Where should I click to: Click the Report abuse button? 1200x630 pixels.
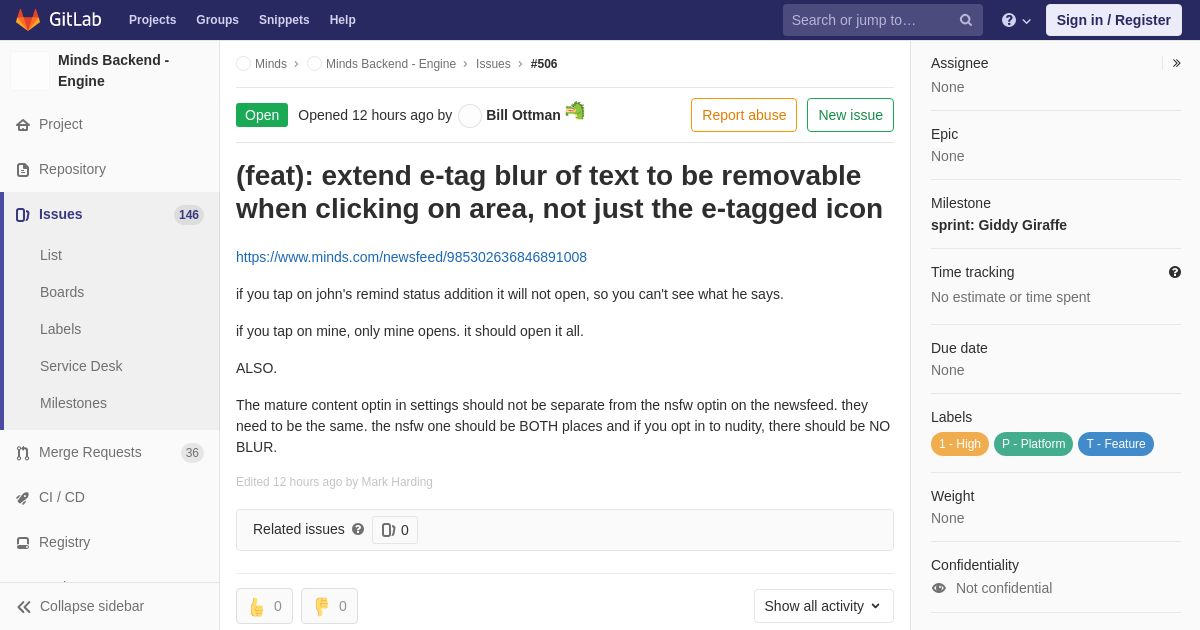click(744, 115)
